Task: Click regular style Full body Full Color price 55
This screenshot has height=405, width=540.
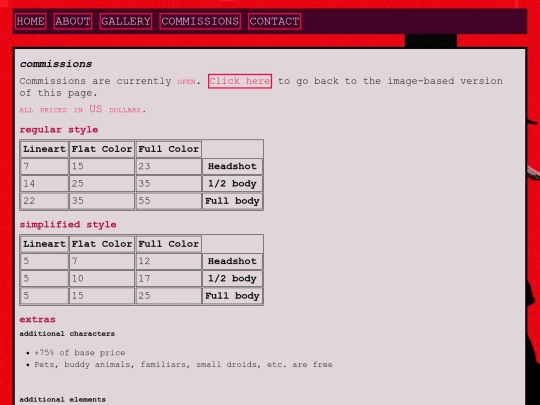Action: pyautogui.click(x=169, y=201)
